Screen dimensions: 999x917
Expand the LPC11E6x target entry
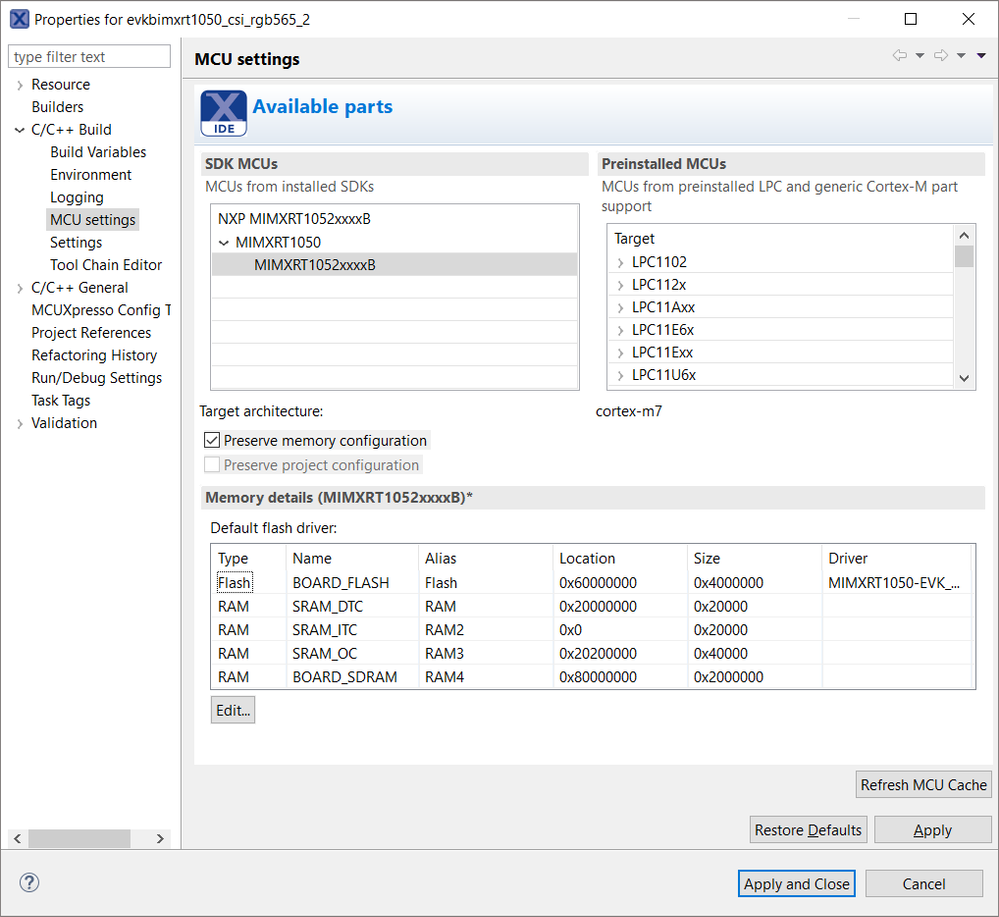620,331
